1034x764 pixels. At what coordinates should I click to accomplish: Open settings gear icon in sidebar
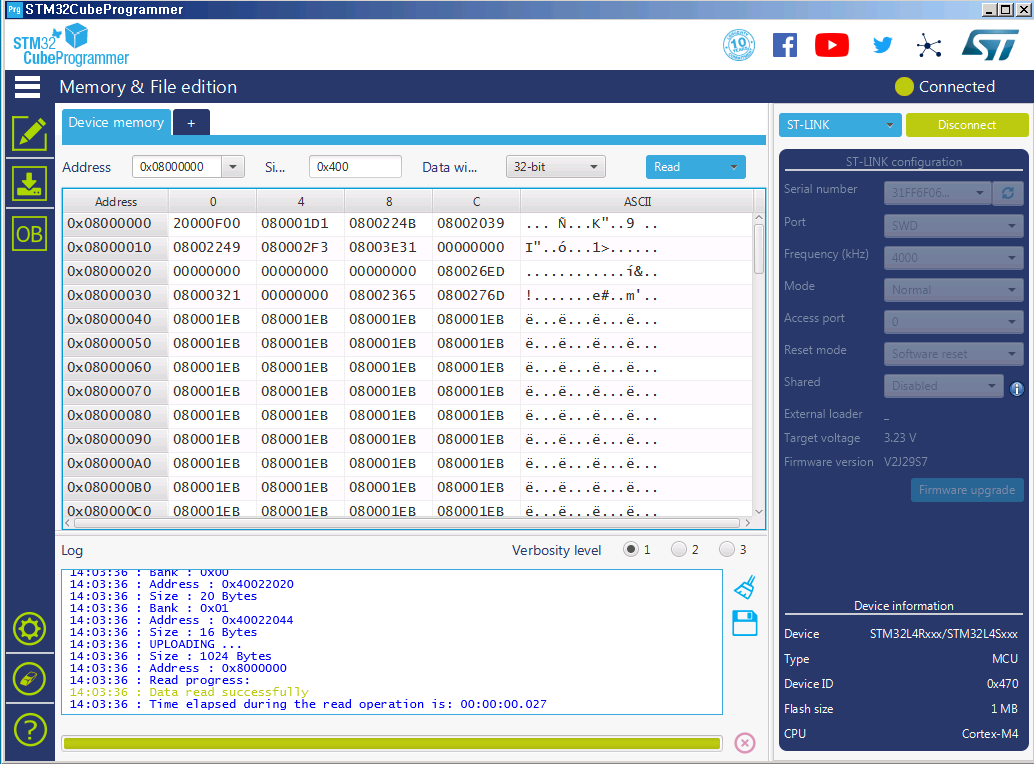point(29,629)
